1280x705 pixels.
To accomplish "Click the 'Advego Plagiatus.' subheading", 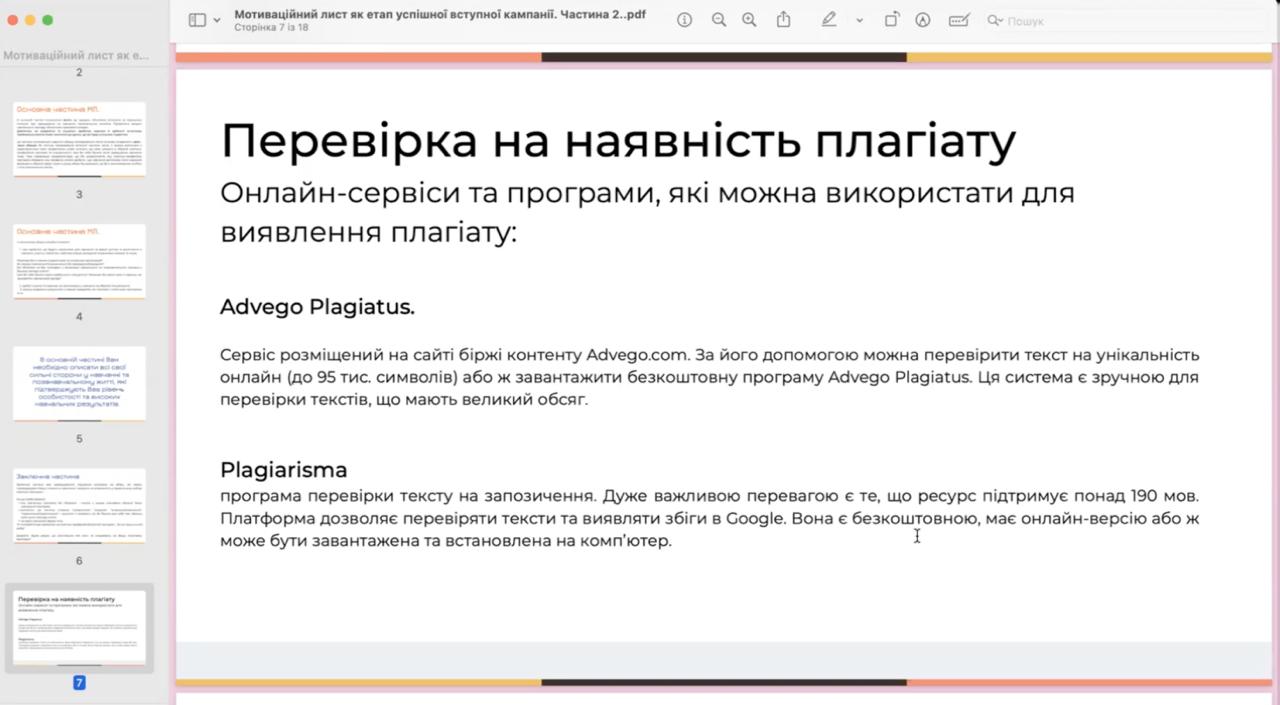I will click(x=317, y=307).
